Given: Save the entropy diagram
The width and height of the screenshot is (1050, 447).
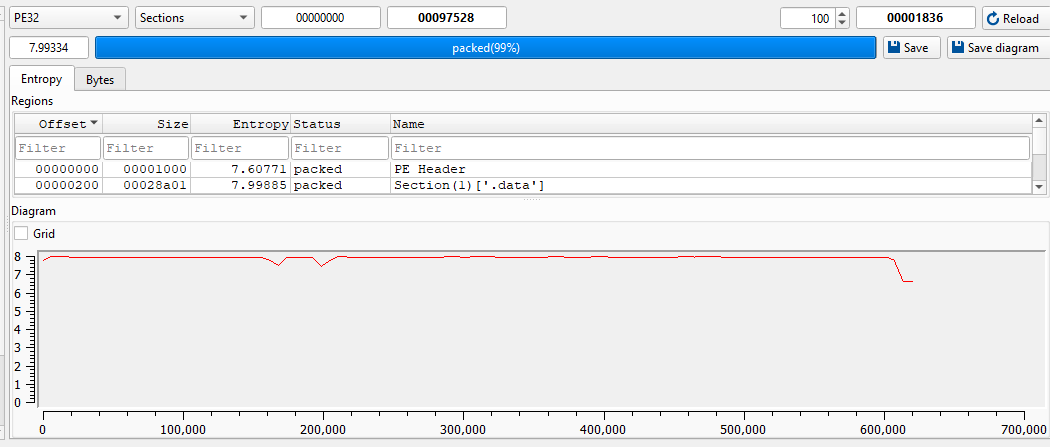Looking at the screenshot, I should pos(997,47).
